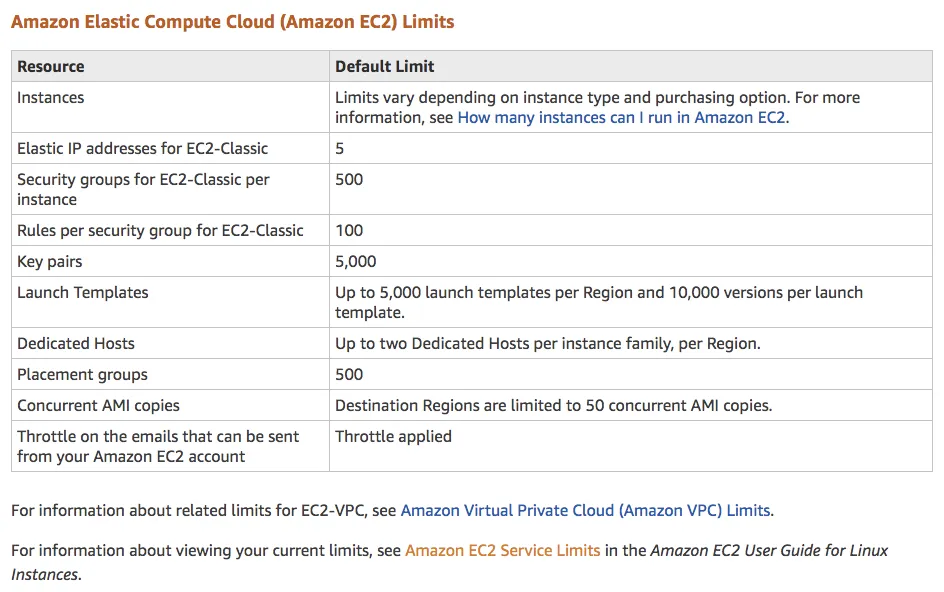Select the Rules per security group cell
The image size is (944, 592).
coord(160,230)
